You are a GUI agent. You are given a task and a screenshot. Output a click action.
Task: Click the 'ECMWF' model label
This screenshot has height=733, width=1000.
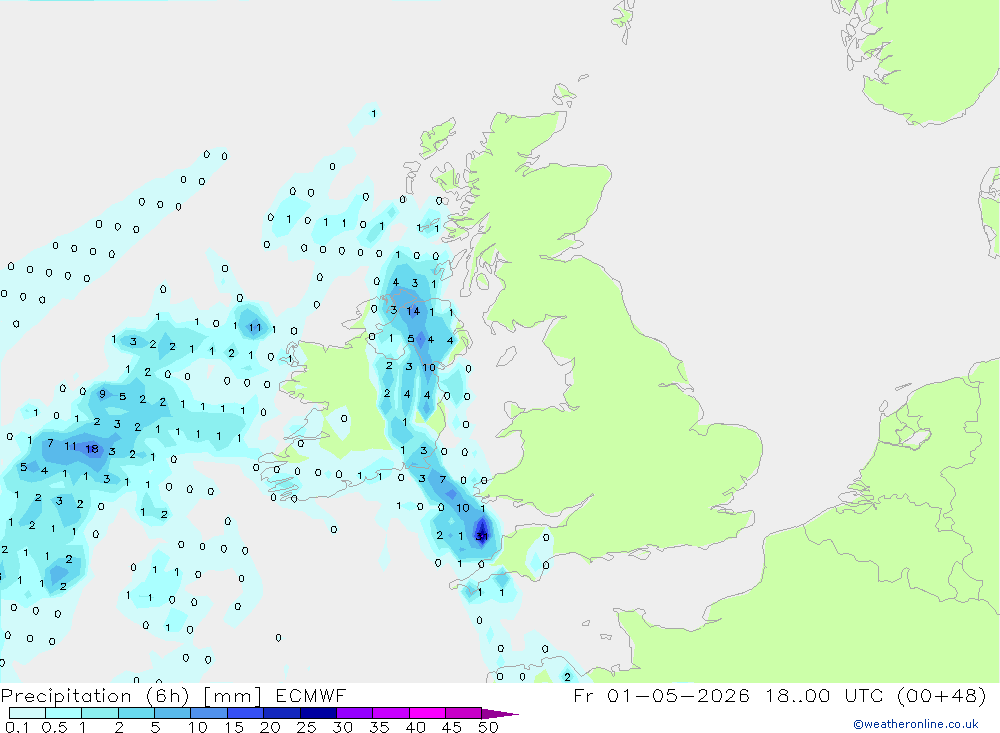coord(311,695)
